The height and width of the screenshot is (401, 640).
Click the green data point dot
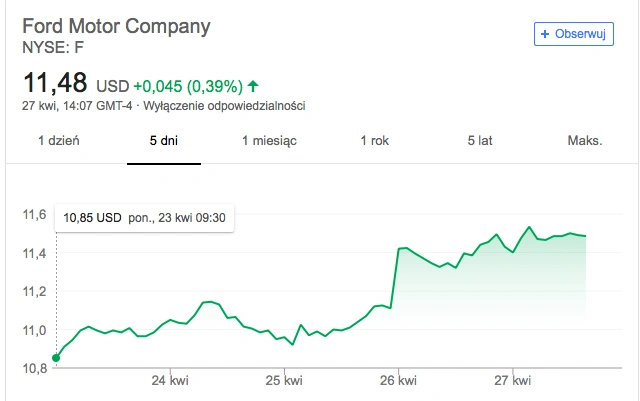(x=56, y=358)
